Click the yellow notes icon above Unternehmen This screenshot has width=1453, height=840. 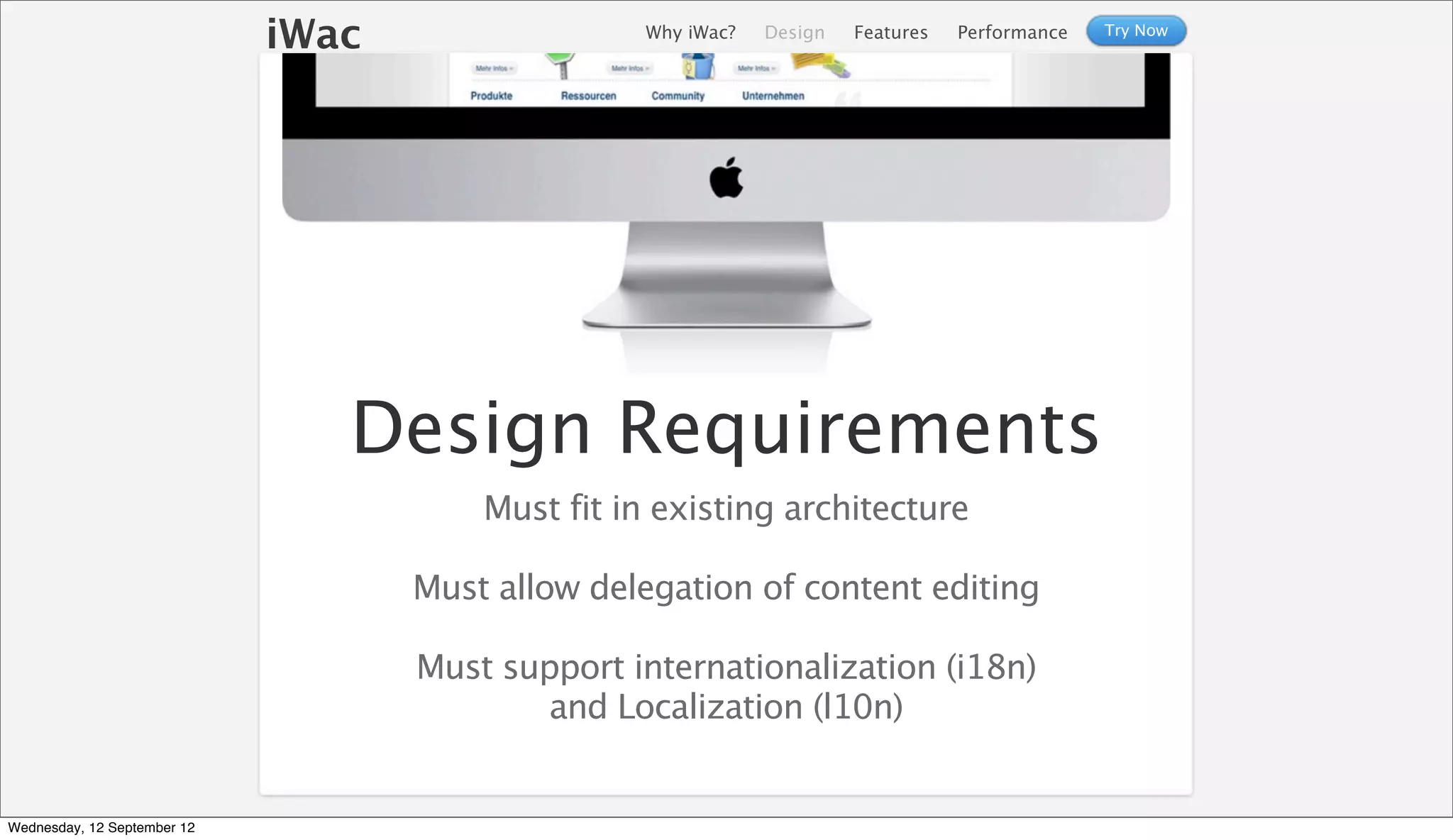[x=821, y=64]
